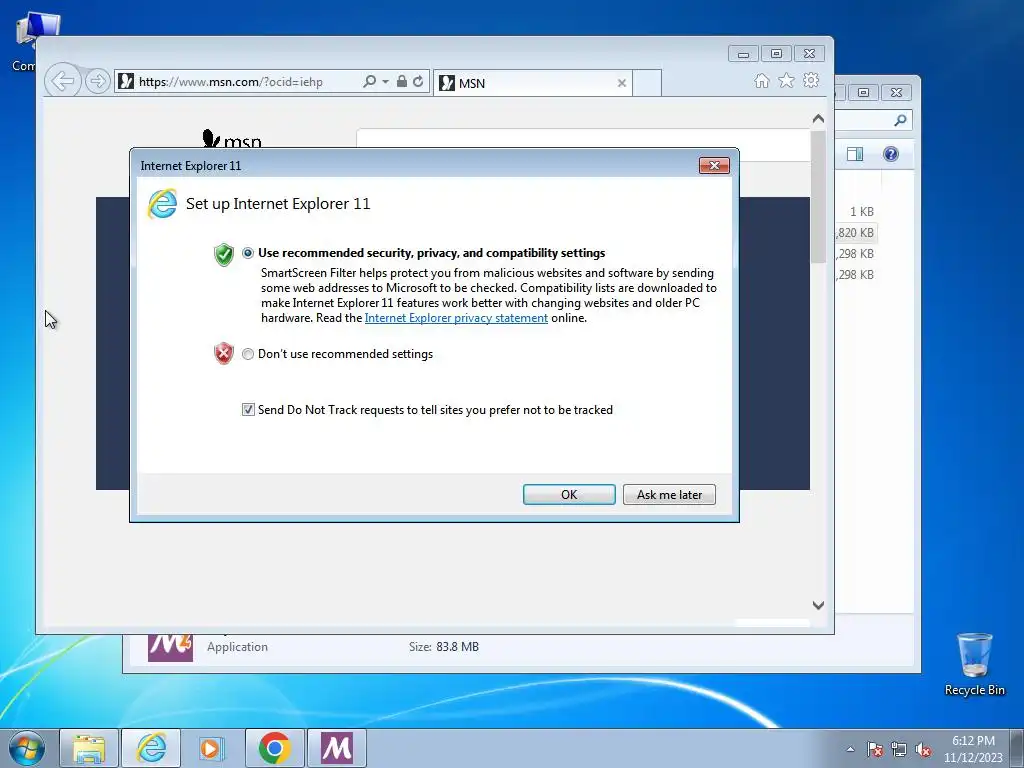Screen dimensions: 1024x768
Task: Click the Internet Explorer Home icon
Action: pyautogui.click(x=761, y=81)
